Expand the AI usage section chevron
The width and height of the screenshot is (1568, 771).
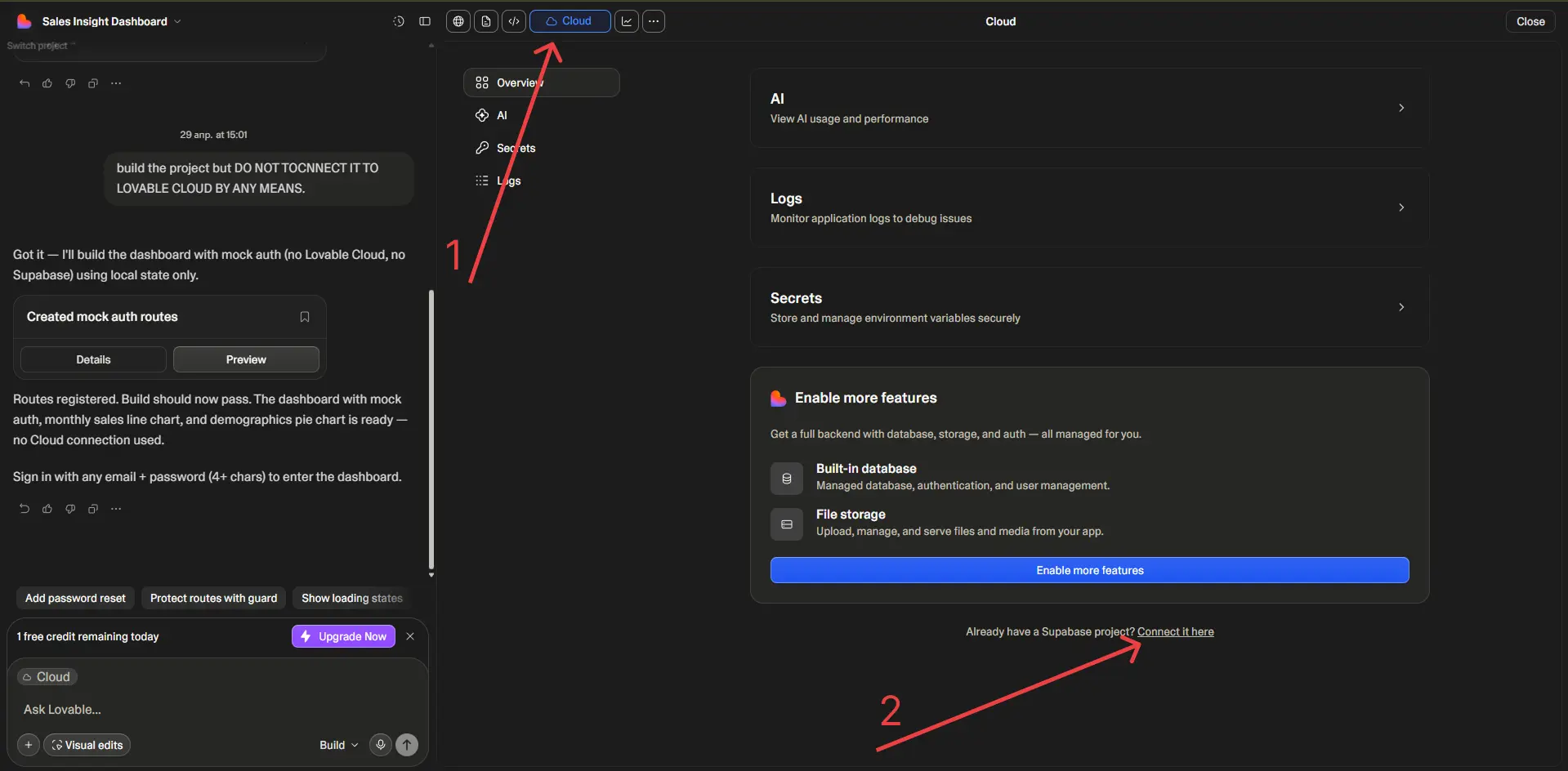1401,107
